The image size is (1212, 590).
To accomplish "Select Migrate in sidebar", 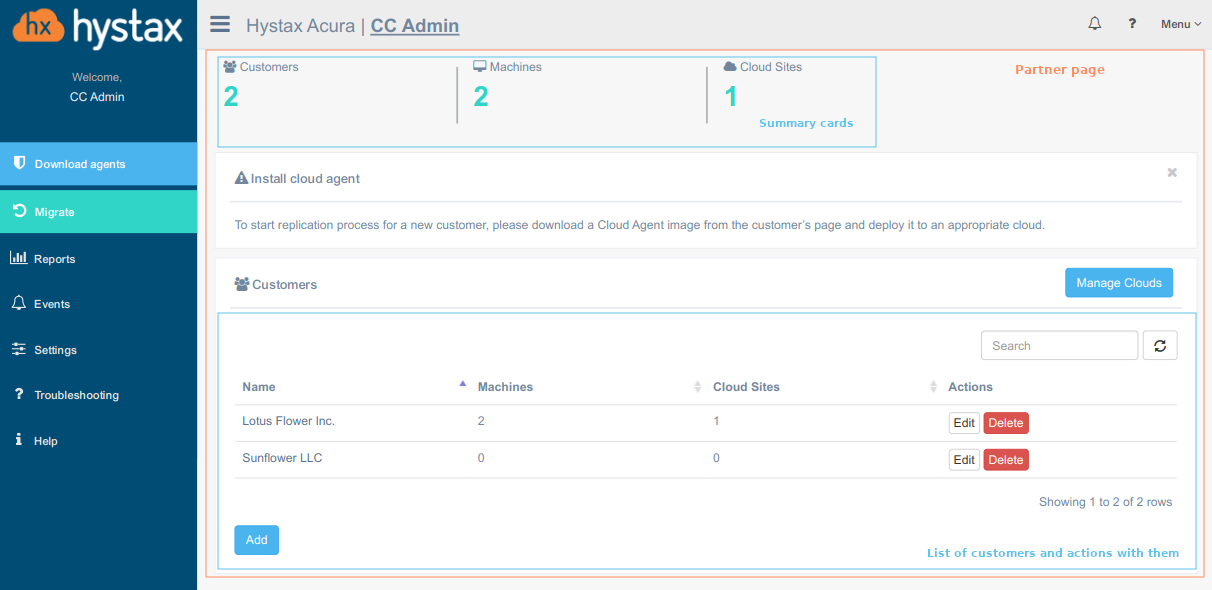I will click(x=98, y=212).
